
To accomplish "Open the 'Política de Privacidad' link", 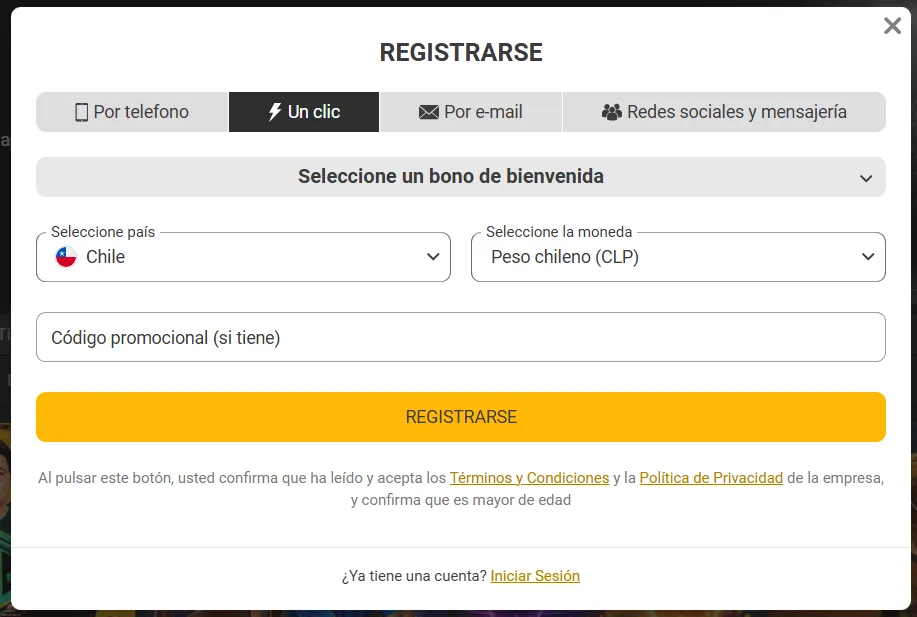I will click(710, 478).
